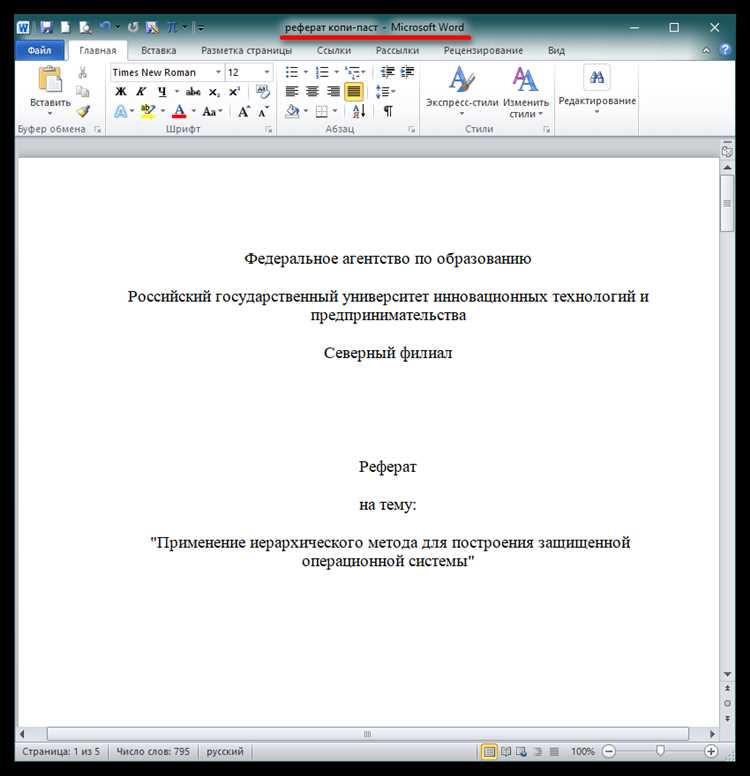Click the zoom slider handle

(659, 751)
